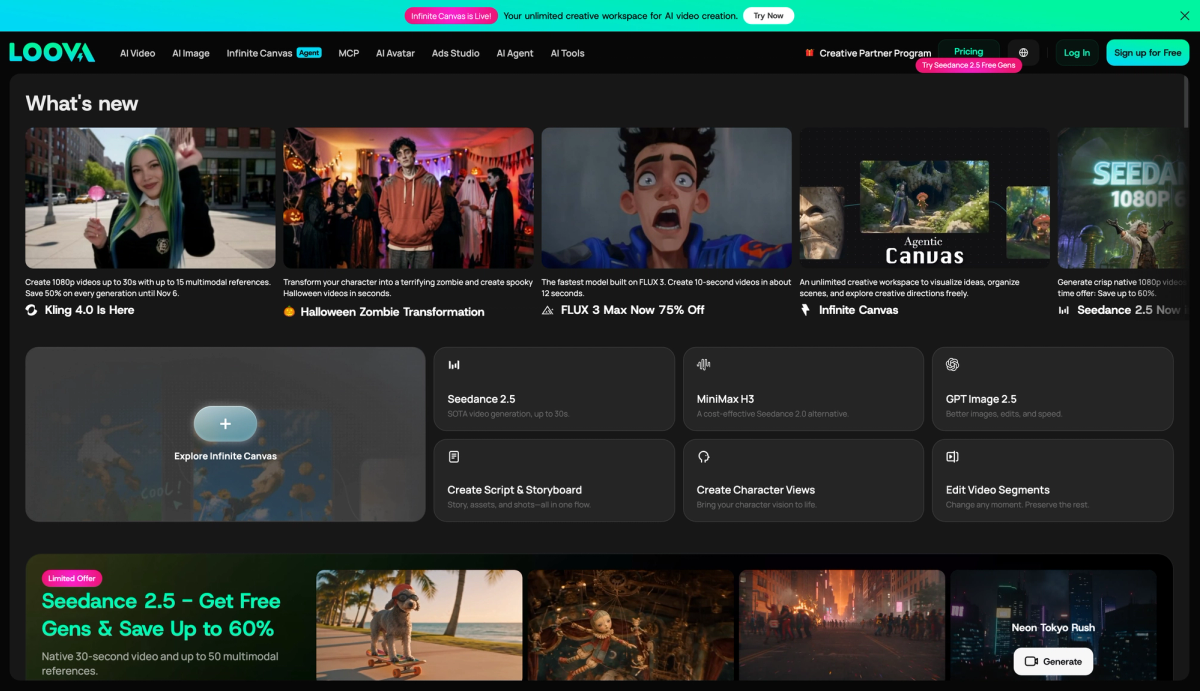This screenshot has height=691, width=1200.
Task: Click the Log In button
Action: 1077,53
